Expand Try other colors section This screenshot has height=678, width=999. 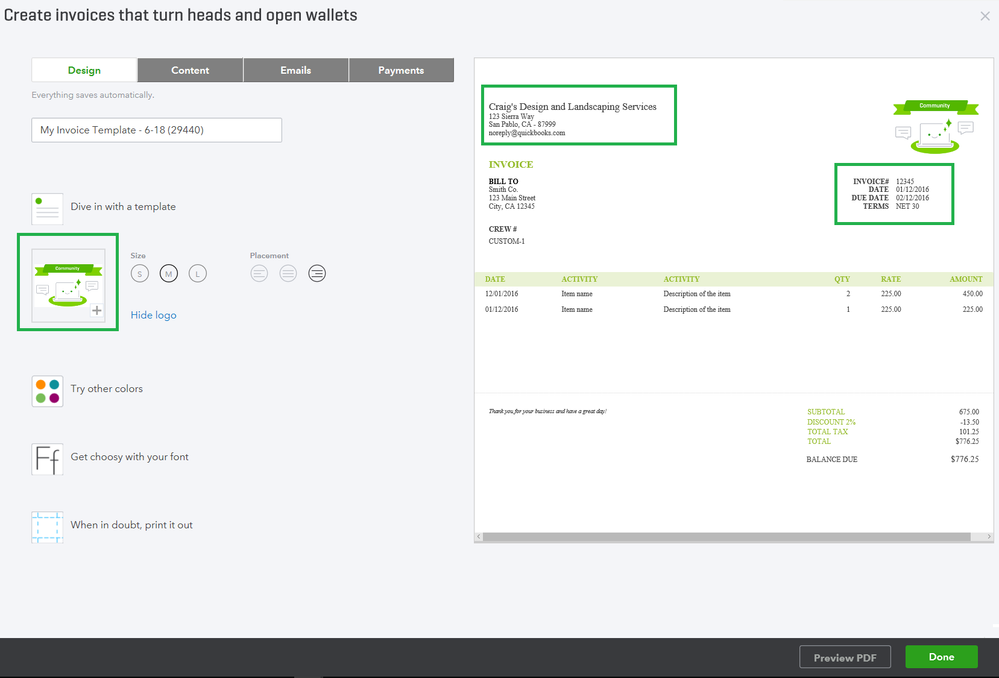click(x=107, y=389)
